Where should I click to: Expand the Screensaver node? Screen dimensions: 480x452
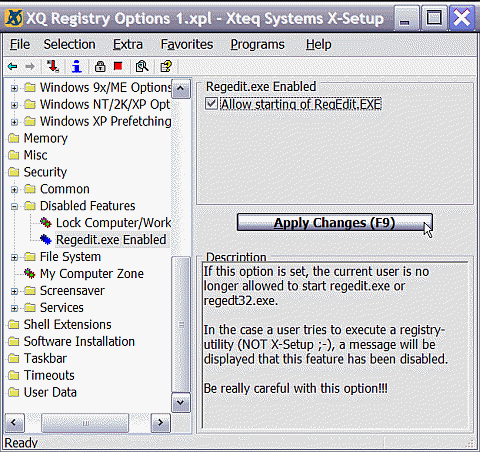[x=14, y=292]
